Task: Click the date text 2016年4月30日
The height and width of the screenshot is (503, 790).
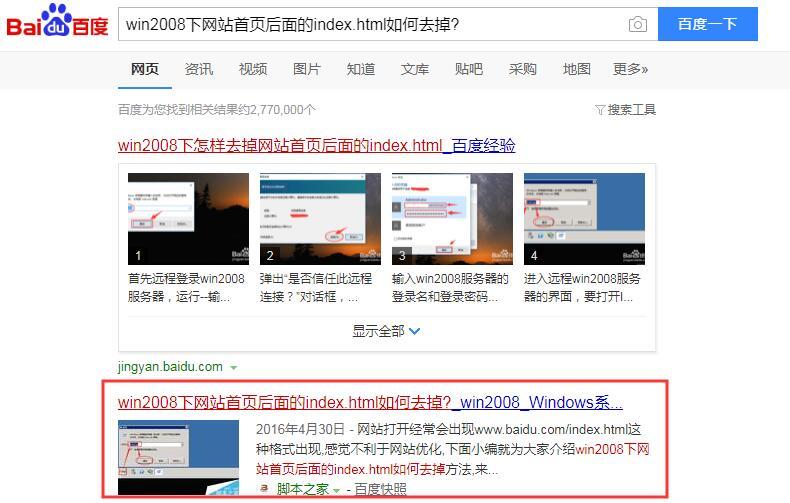Action: click(x=300, y=429)
